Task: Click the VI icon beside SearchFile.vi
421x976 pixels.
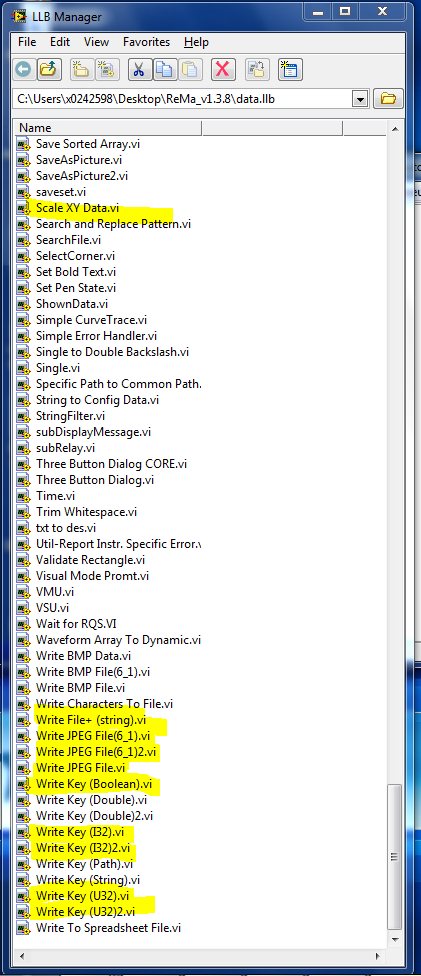Action: 24,240
